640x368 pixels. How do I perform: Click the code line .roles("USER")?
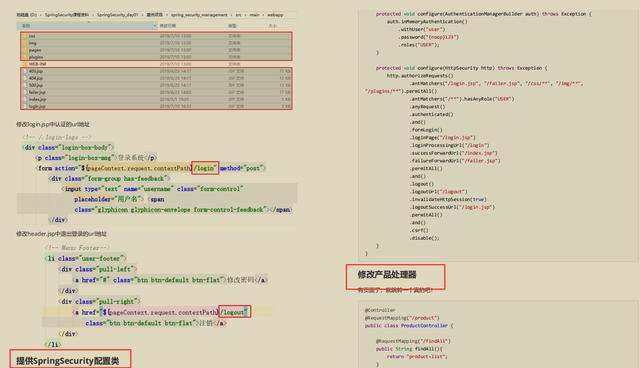(x=419, y=45)
